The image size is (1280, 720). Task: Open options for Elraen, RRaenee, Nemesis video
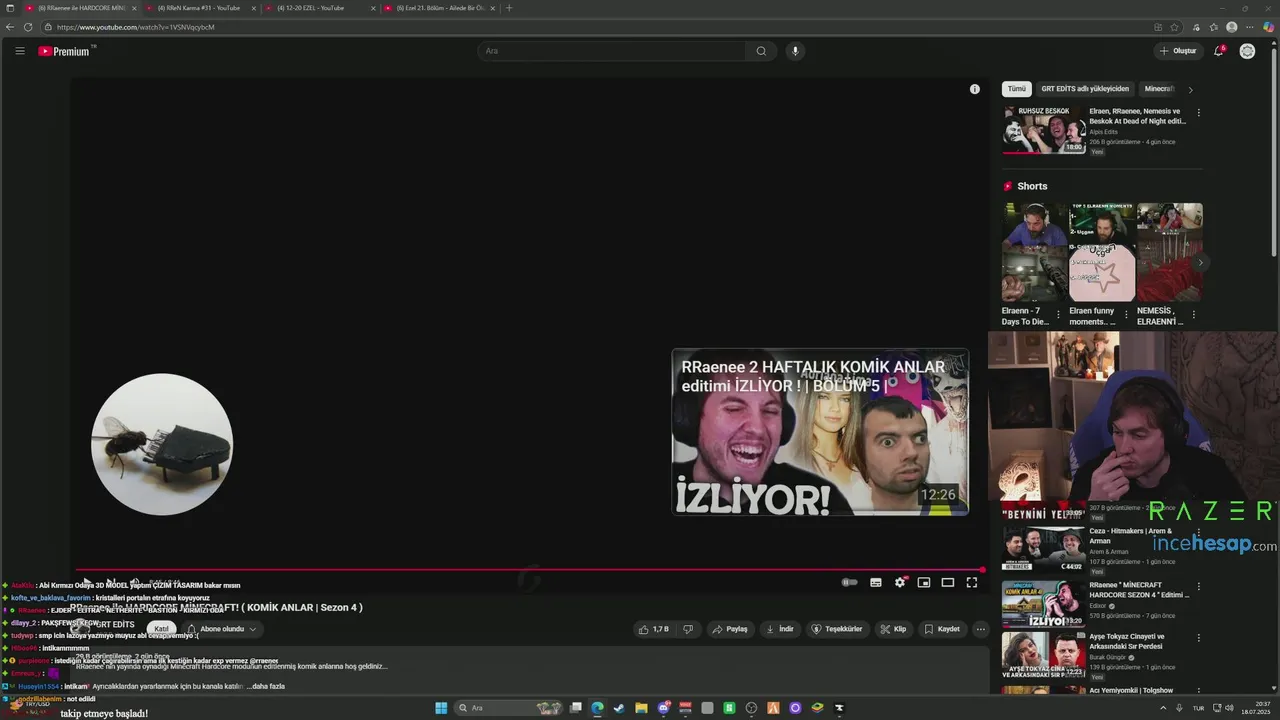pos(1198,112)
